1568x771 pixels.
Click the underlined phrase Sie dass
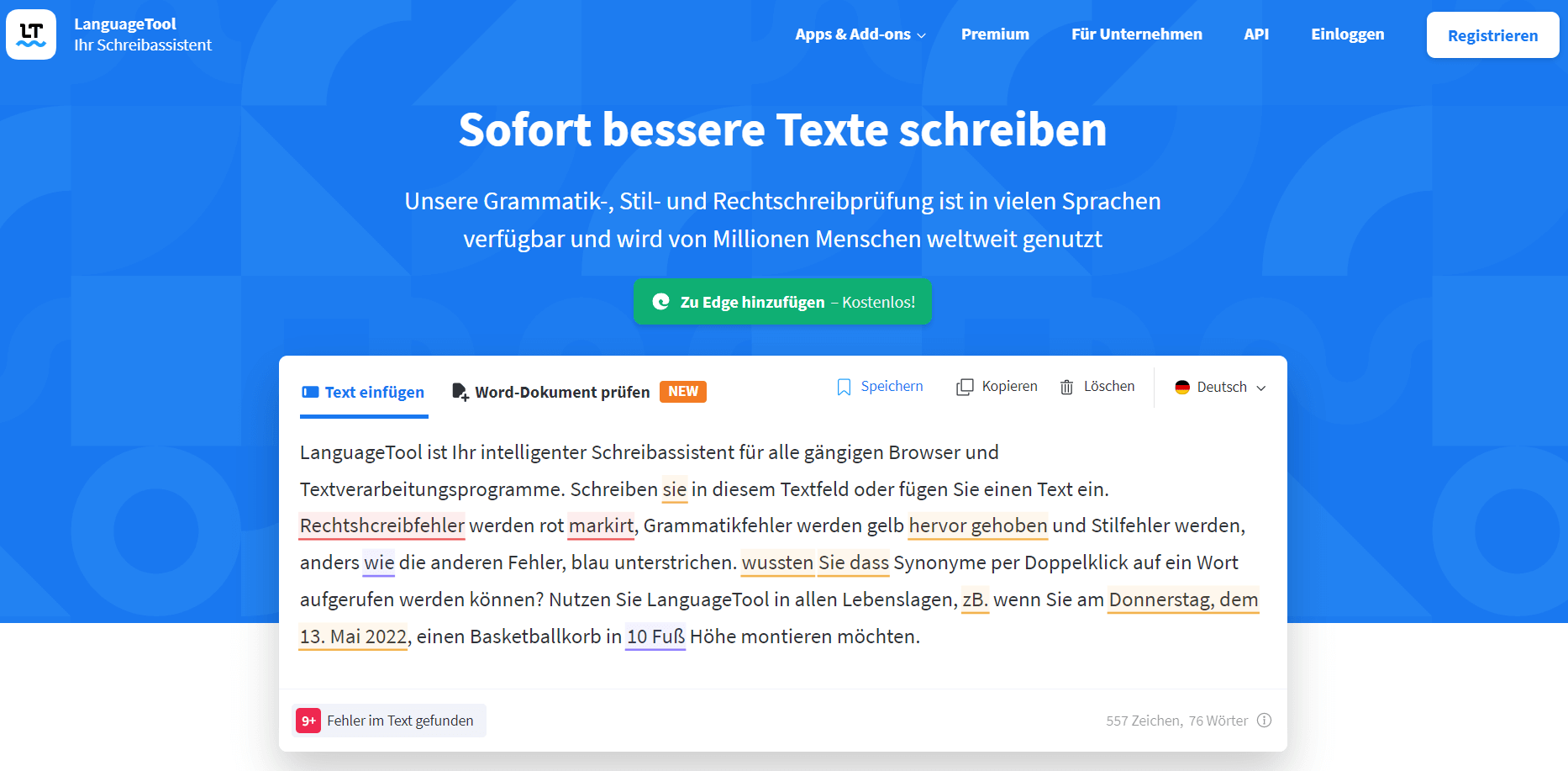(854, 562)
